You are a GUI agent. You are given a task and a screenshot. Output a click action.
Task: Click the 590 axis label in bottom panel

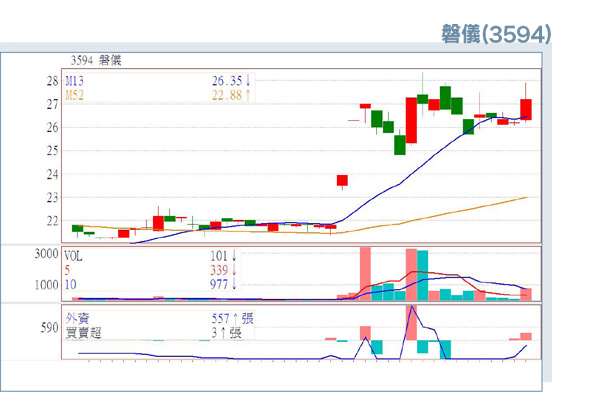[x=50, y=327]
